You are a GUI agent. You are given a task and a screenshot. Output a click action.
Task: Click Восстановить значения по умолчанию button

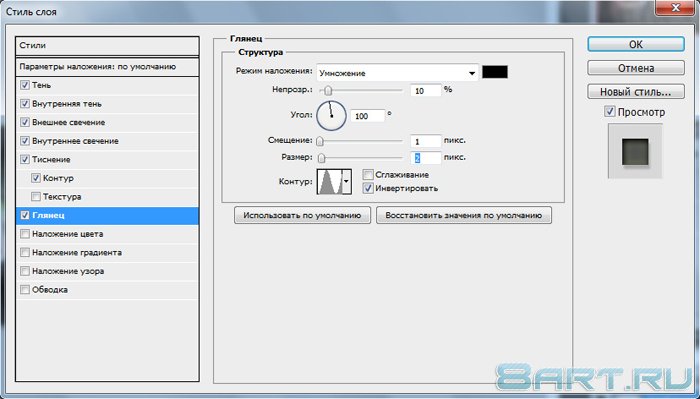pyautogui.click(x=464, y=215)
